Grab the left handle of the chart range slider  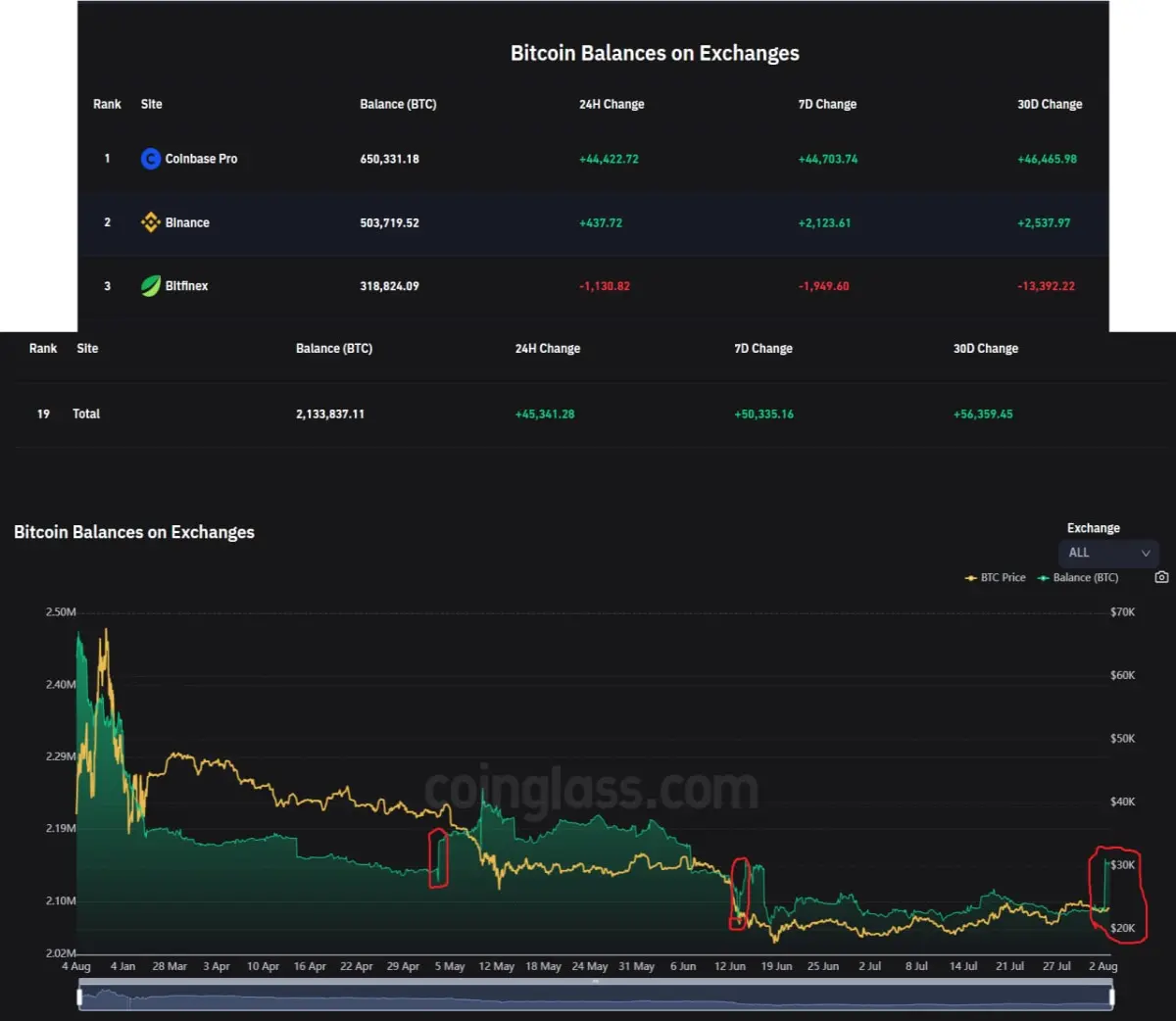tap(80, 997)
